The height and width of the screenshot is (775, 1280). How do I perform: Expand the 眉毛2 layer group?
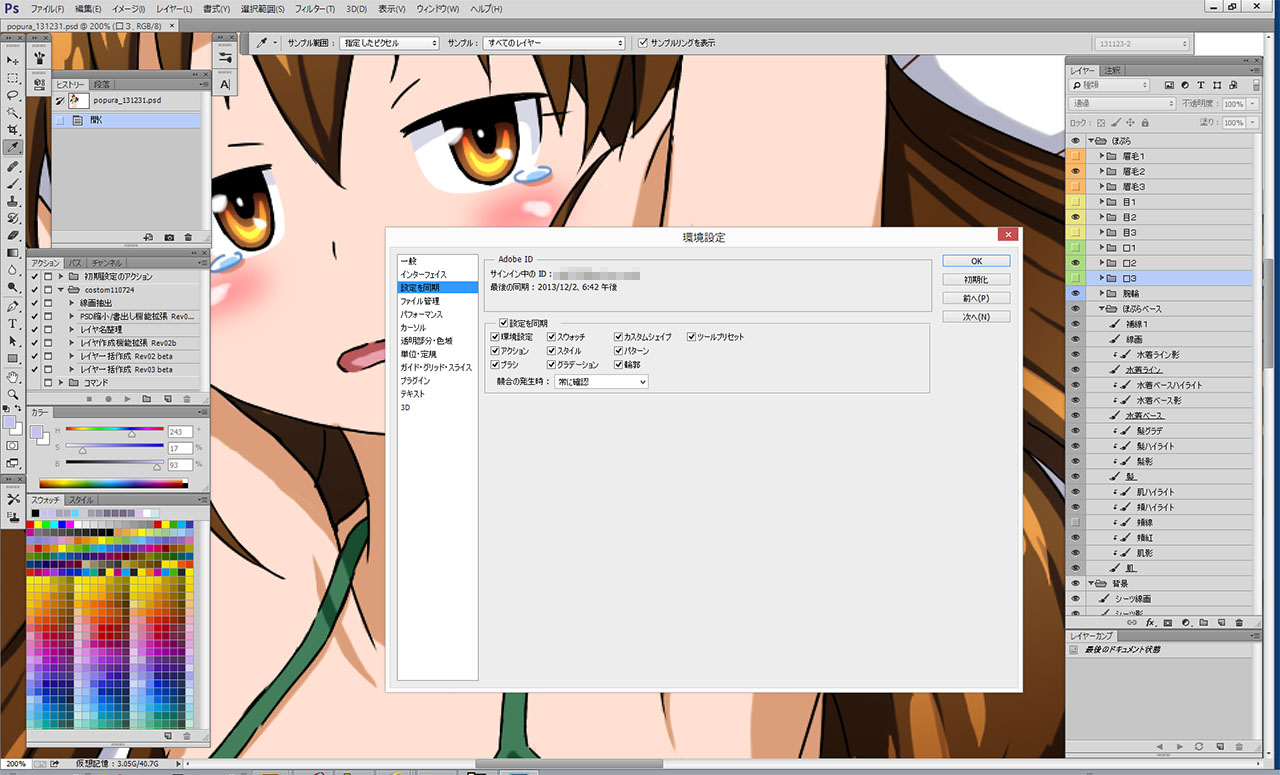[x=1101, y=171]
